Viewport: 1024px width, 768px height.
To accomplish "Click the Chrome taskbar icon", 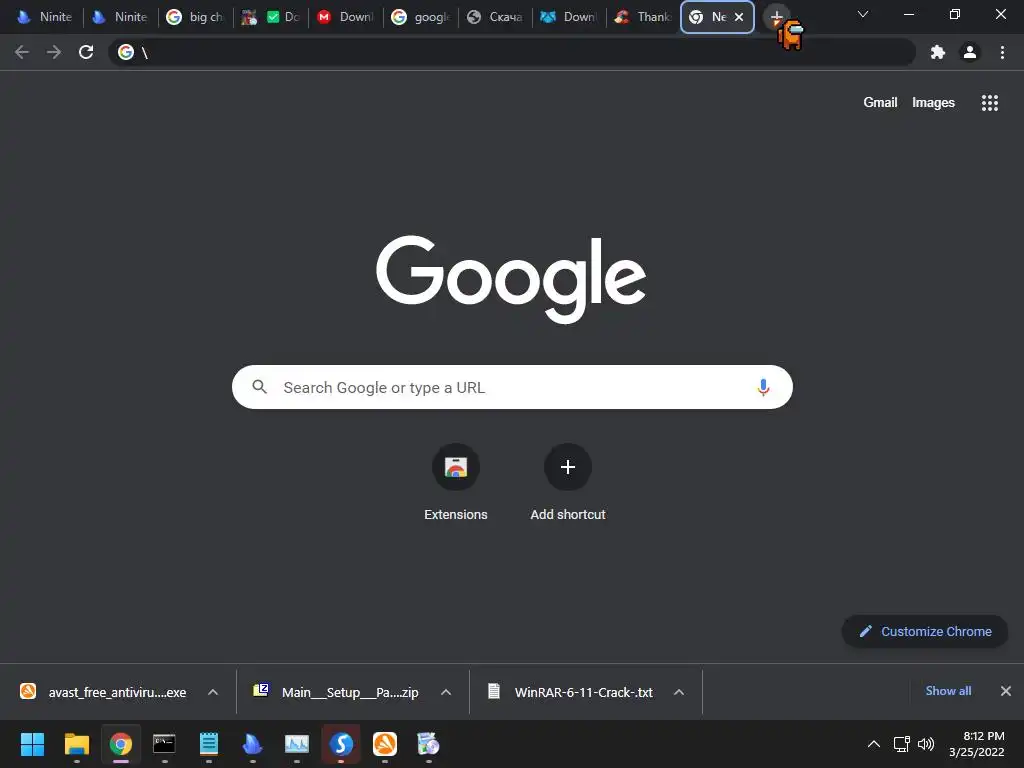I will (120, 744).
